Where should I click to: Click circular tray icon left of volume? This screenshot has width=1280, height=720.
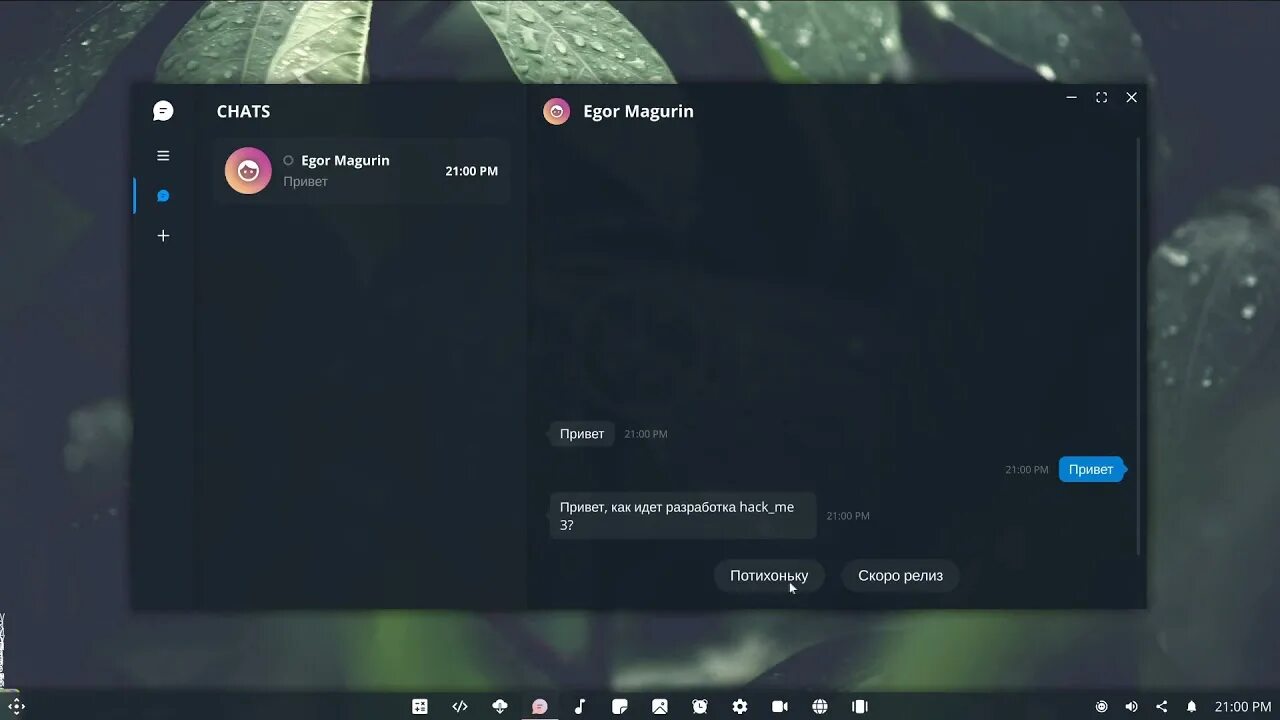[x=1101, y=706]
